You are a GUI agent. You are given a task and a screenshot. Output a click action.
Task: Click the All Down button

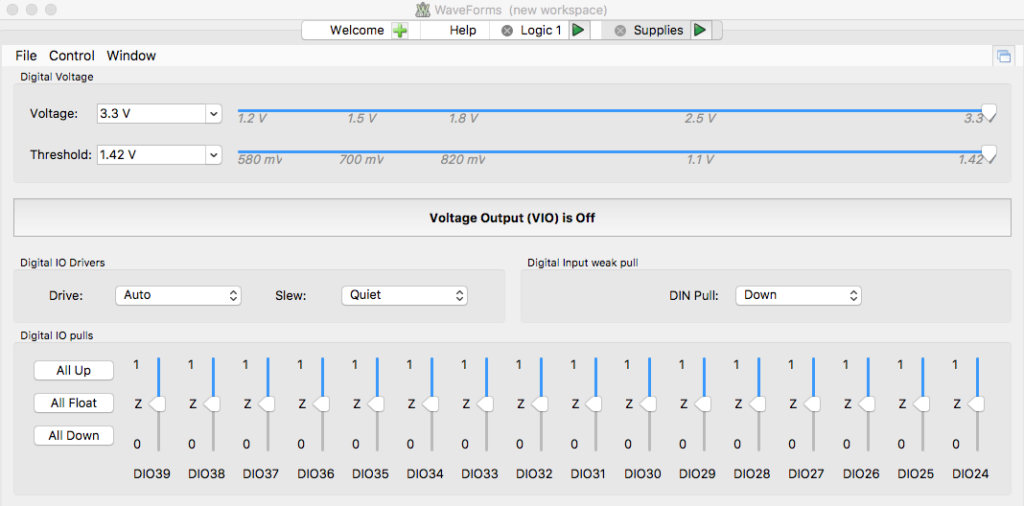click(x=73, y=436)
